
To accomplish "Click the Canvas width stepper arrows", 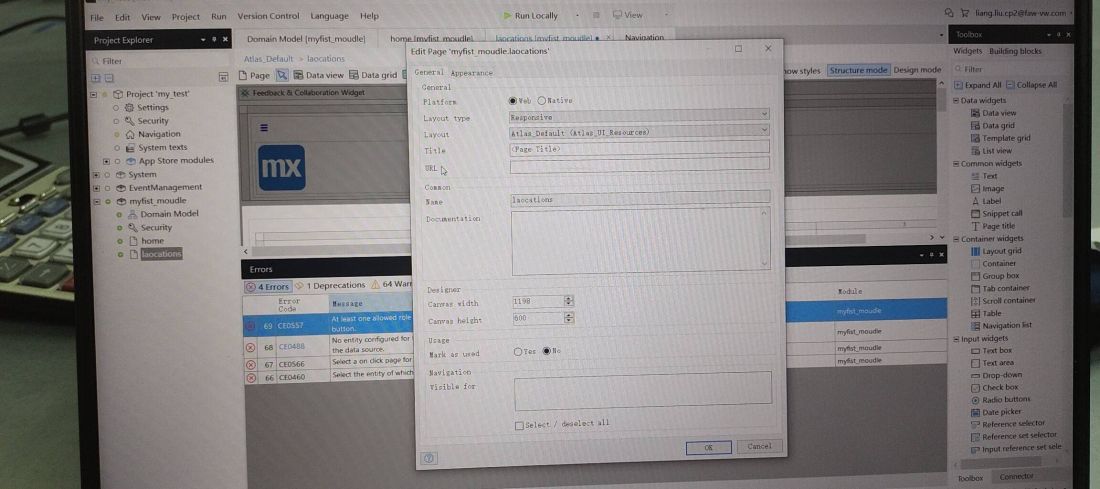I will click(569, 301).
